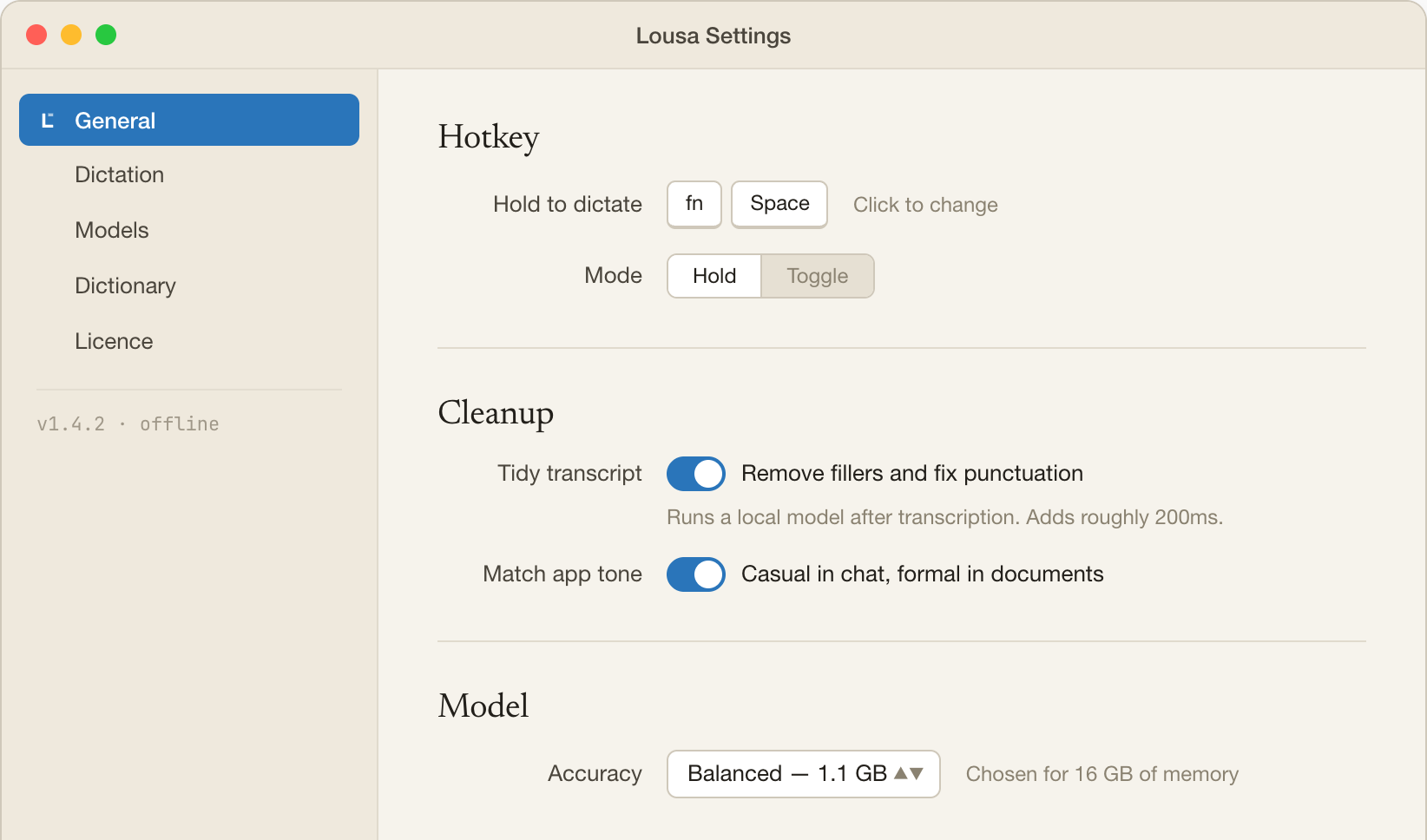Click the 'Runs a local model' description text
1427x840 pixels.
click(944, 517)
